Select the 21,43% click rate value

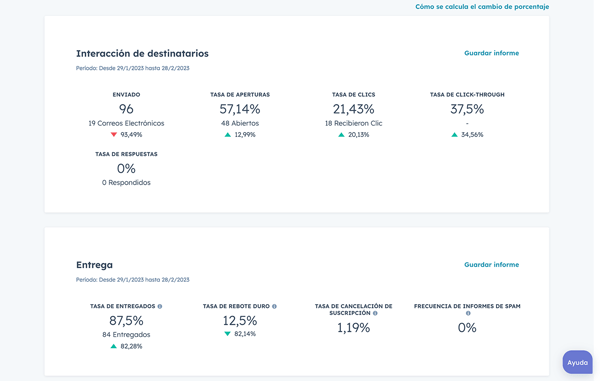coord(354,109)
